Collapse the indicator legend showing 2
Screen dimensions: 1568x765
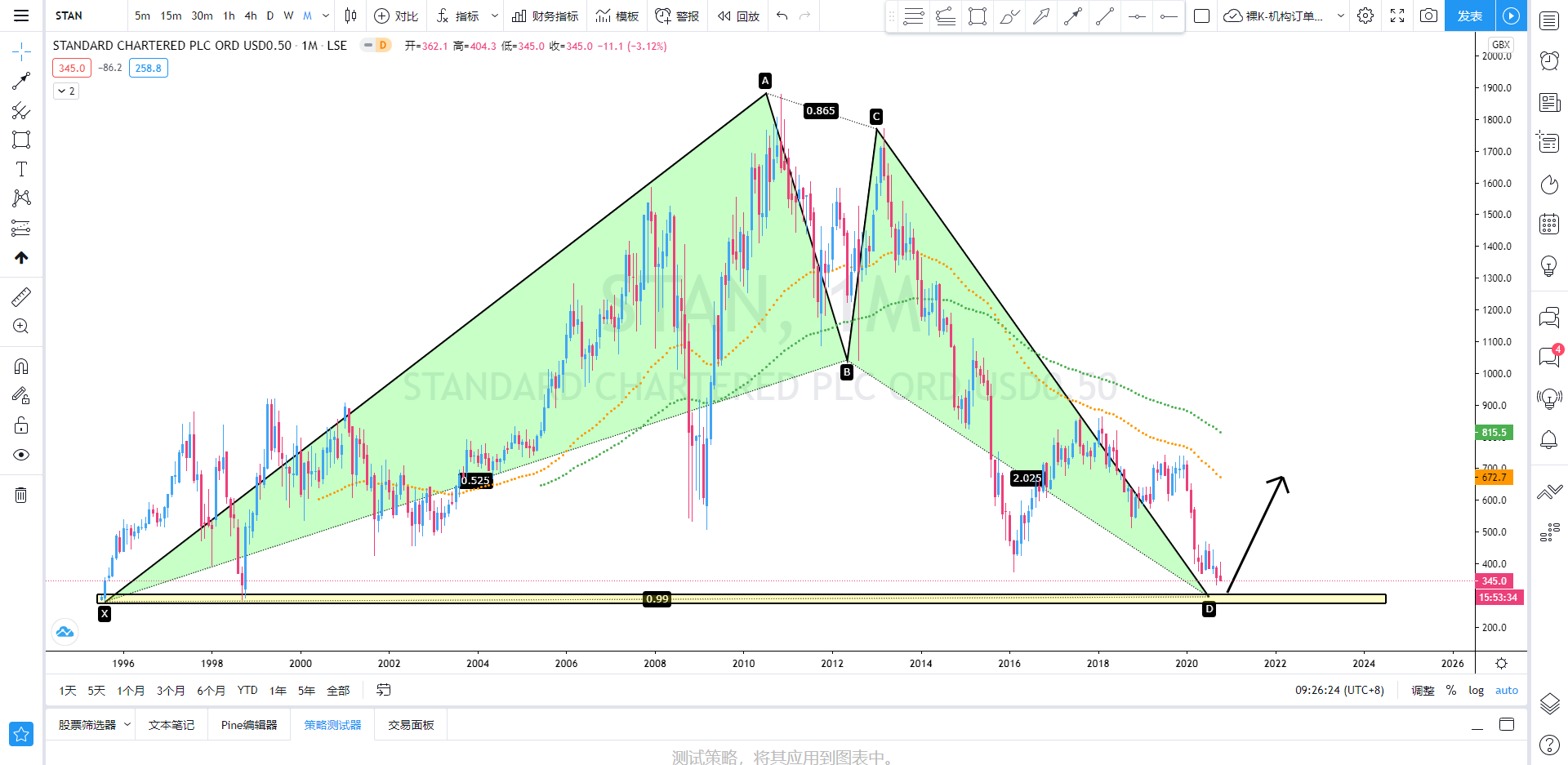66,91
